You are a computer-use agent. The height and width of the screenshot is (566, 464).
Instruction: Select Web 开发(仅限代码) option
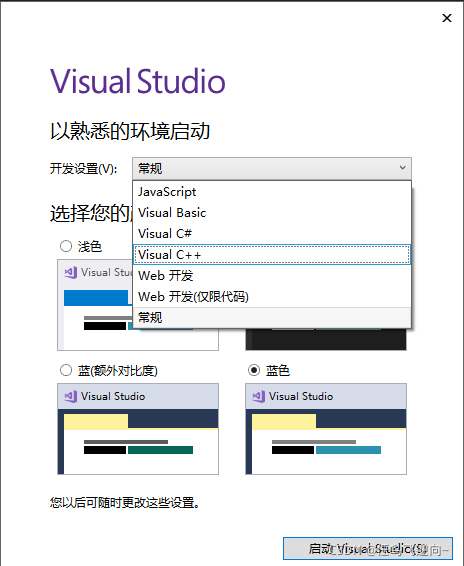pos(272,296)
